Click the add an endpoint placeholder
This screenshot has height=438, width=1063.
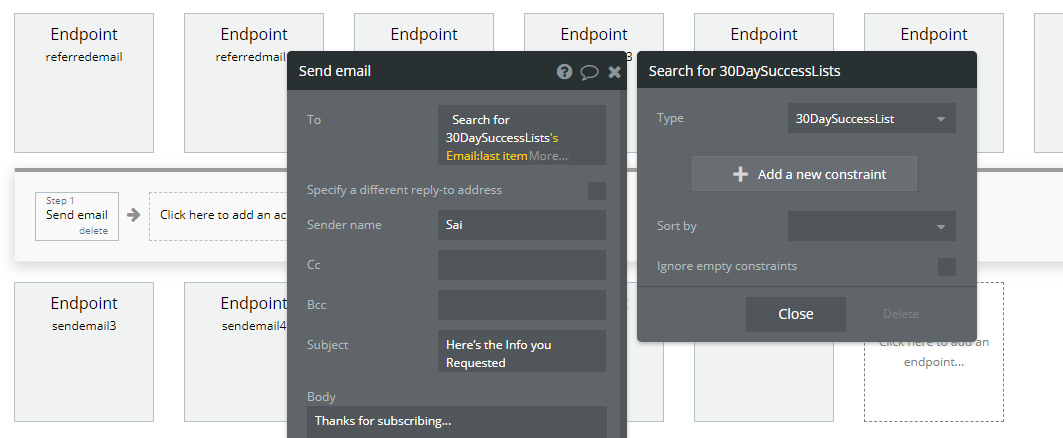coord(933,352)
